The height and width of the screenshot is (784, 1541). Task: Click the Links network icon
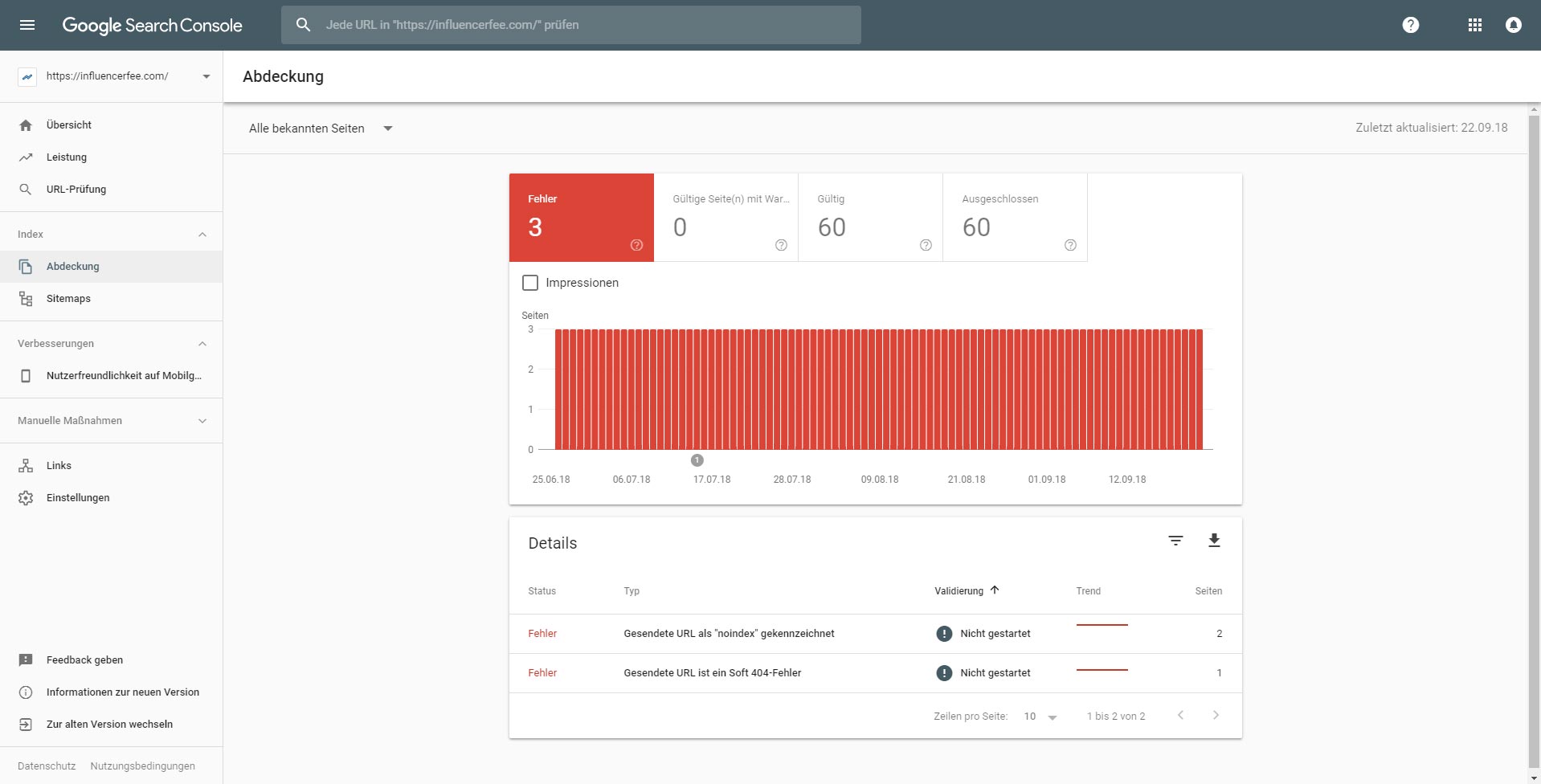[26, 466]
